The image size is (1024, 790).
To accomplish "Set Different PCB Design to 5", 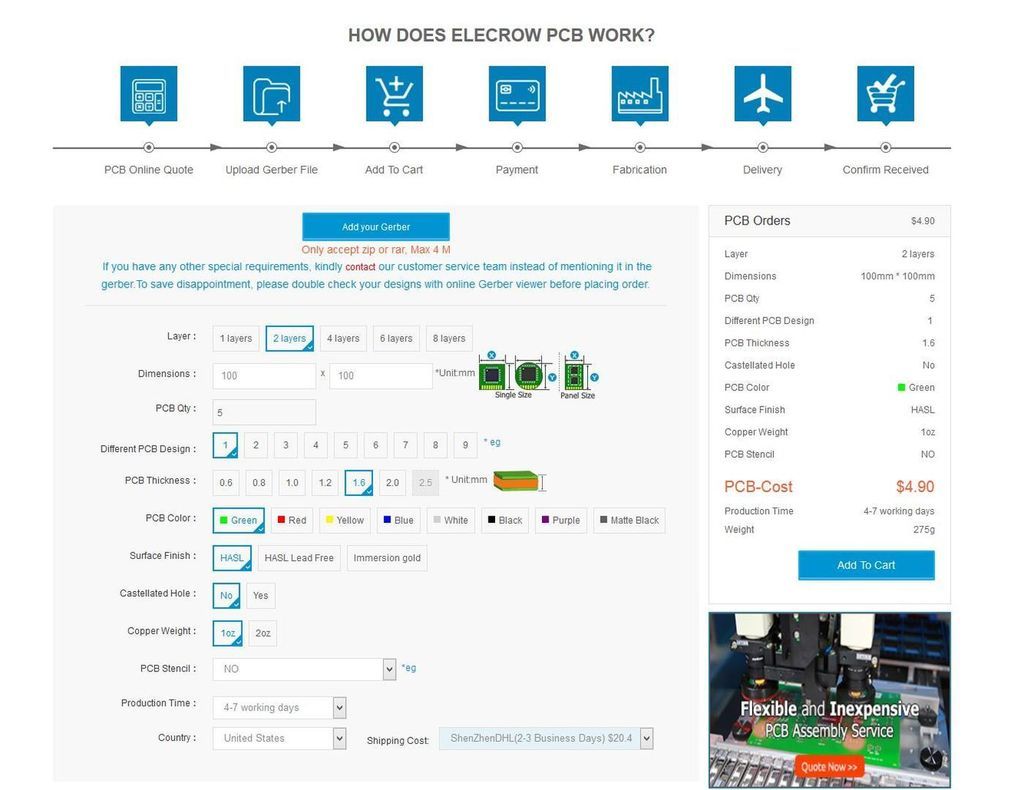I will [345, 445].
